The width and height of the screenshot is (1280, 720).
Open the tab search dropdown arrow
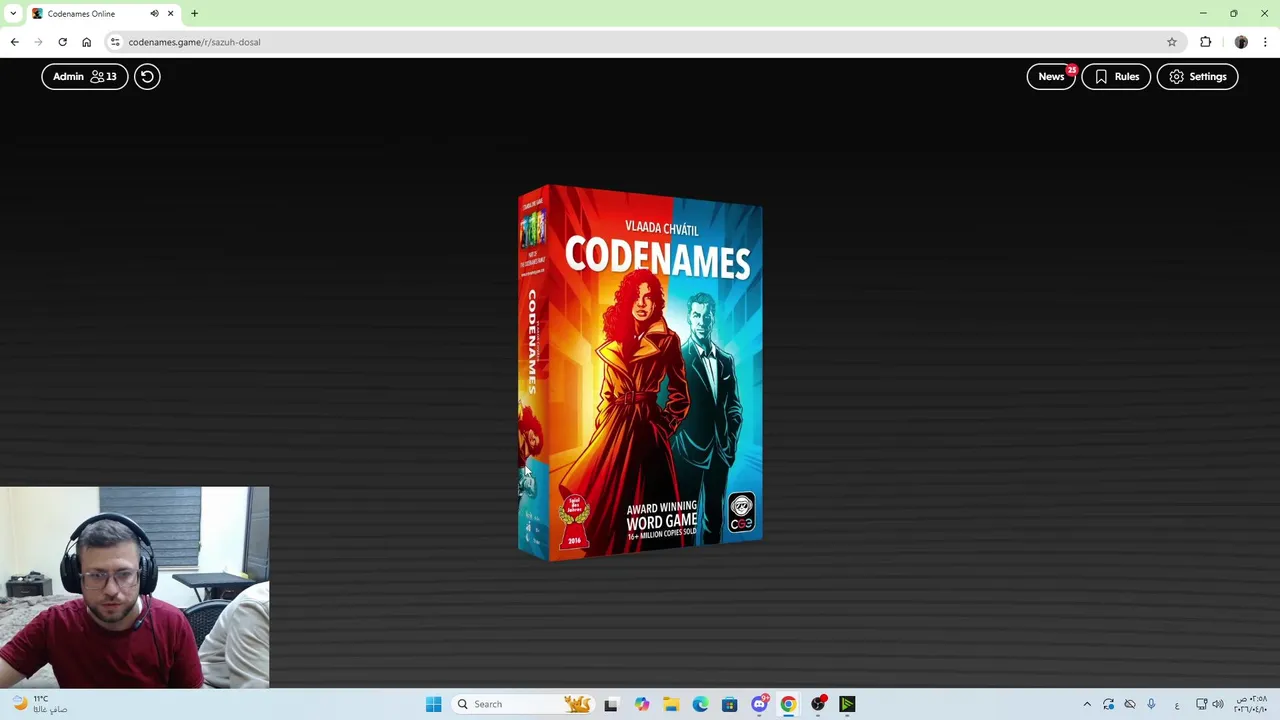pos(13,14)
